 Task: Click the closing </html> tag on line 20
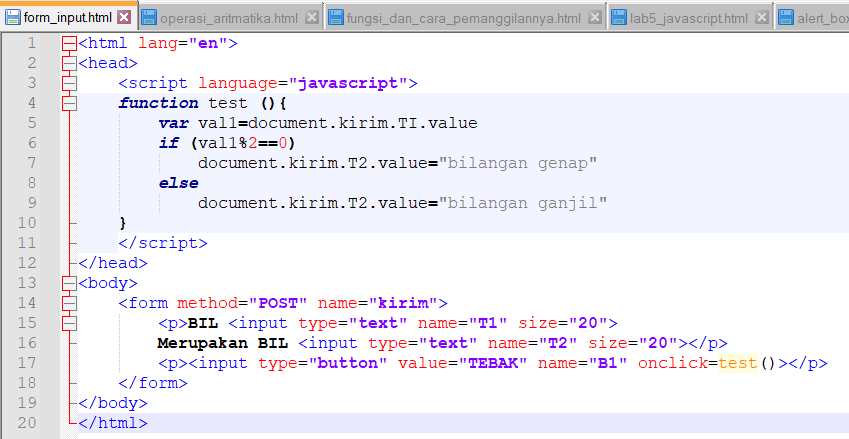click(113, 423)
